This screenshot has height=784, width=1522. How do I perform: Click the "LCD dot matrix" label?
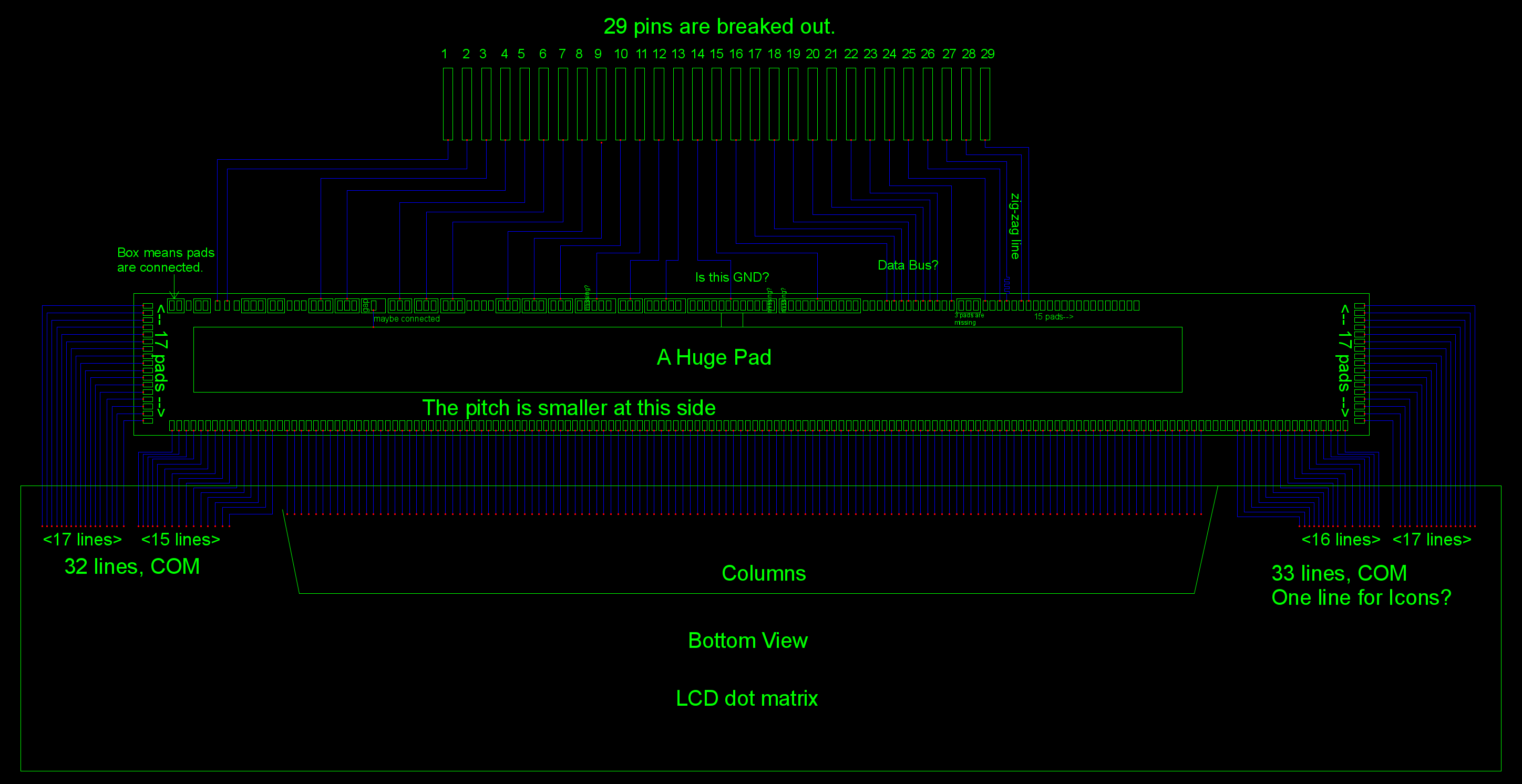tap(747, 699)
